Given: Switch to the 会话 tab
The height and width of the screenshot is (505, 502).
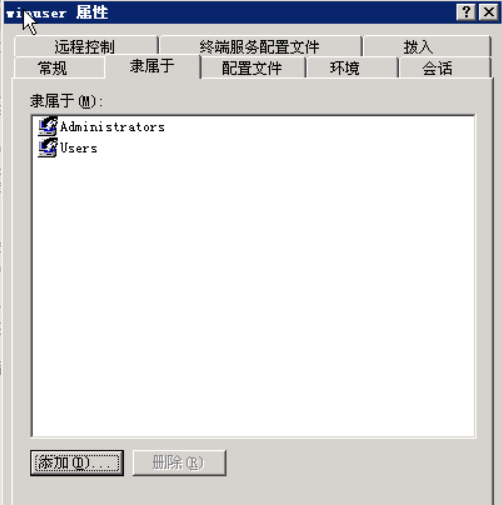Looking at the screenshot, I should (437, 68).
